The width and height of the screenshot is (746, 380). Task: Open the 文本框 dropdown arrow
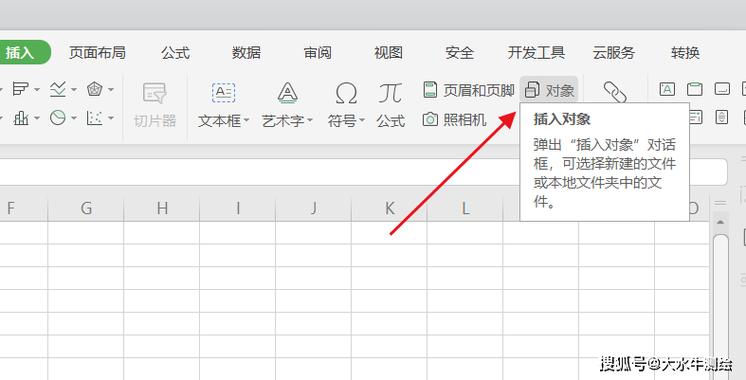pyautogui.click(x=246, y=120)
